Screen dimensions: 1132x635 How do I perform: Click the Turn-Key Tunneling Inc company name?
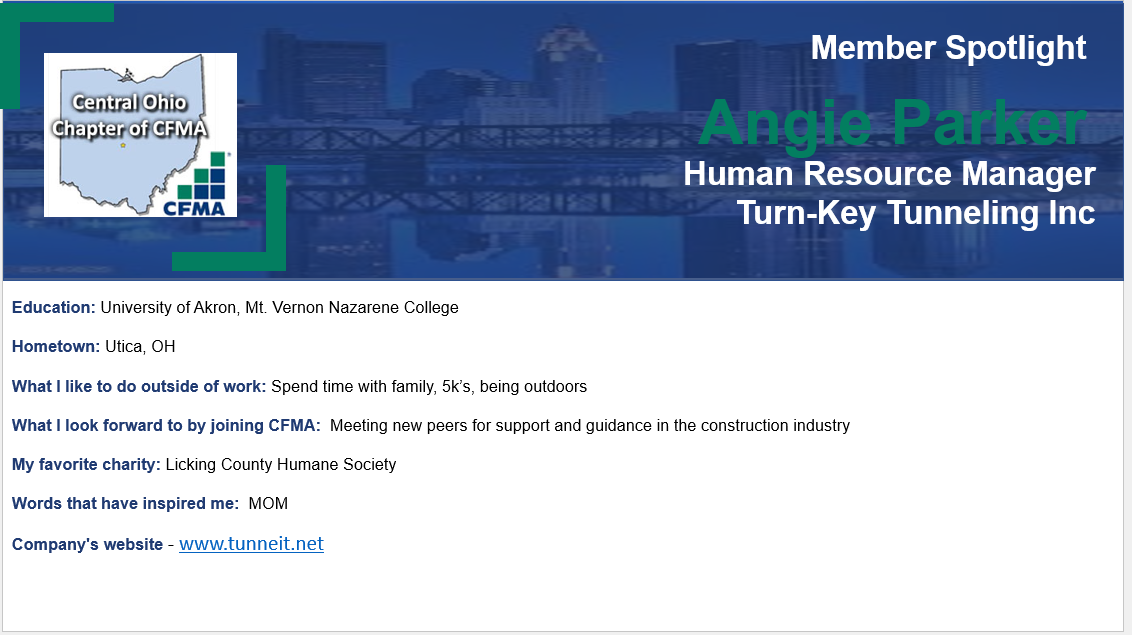point(915,213)
